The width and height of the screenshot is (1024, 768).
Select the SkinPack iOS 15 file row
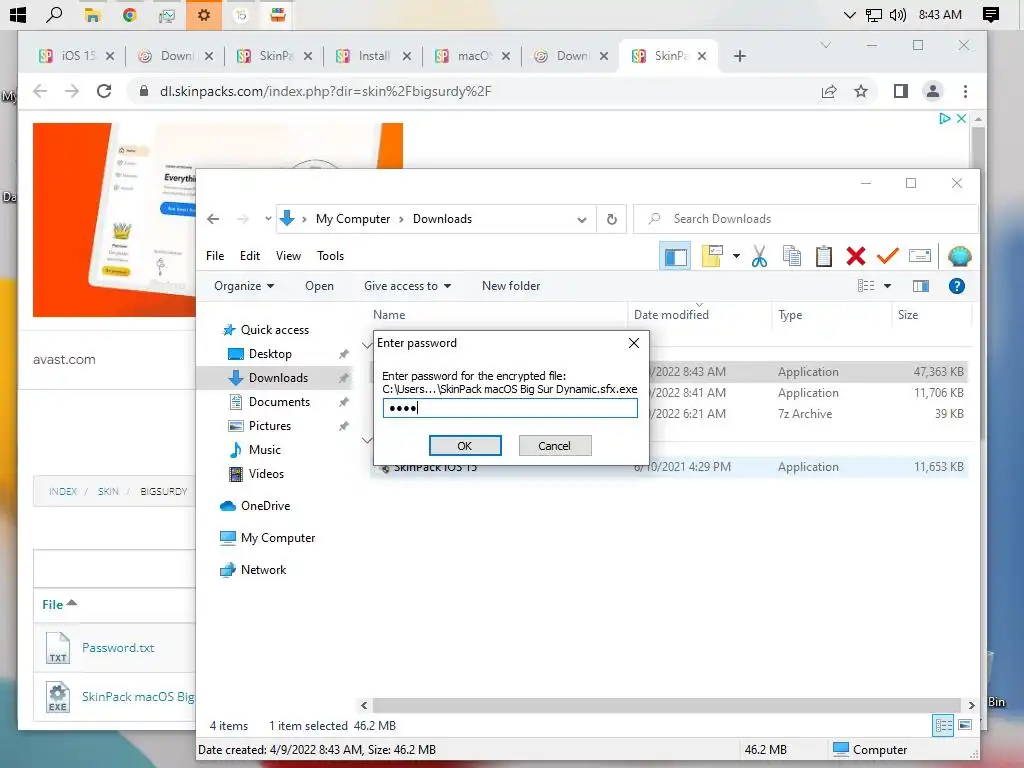click(x=669, y=467)
